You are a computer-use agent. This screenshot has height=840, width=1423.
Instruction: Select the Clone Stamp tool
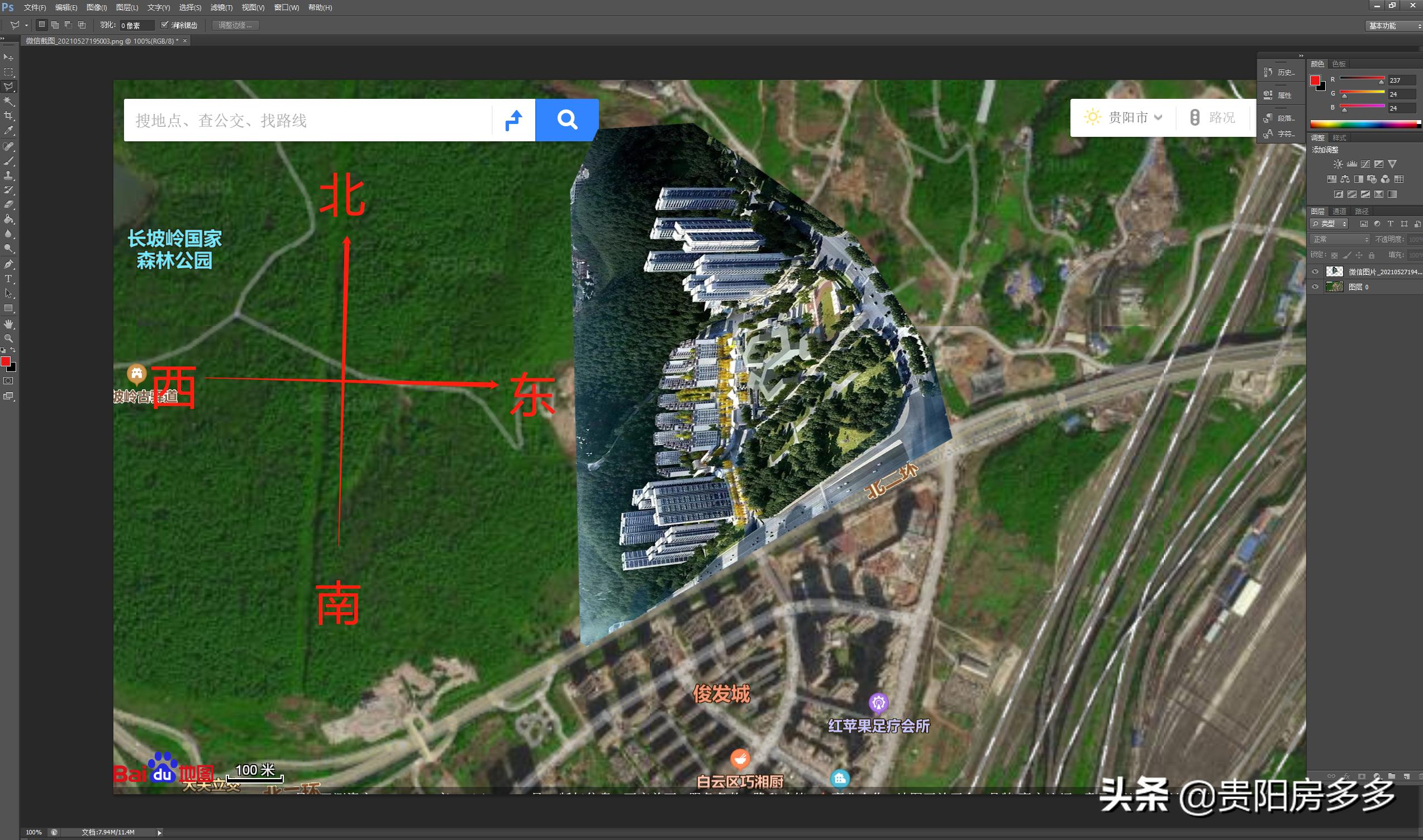[x=8, y=175]
